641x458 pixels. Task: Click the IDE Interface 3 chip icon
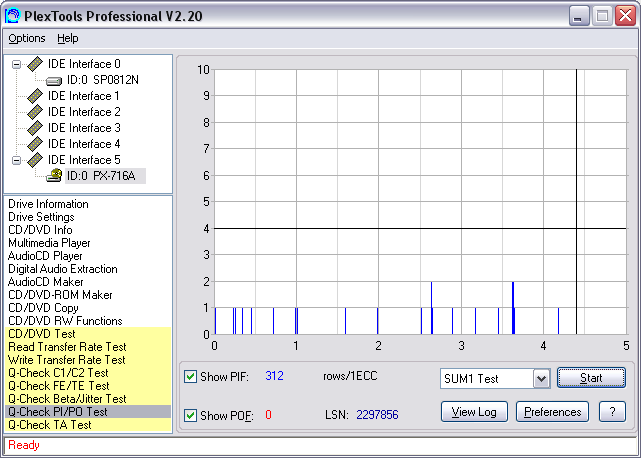(x=35, y=128)
